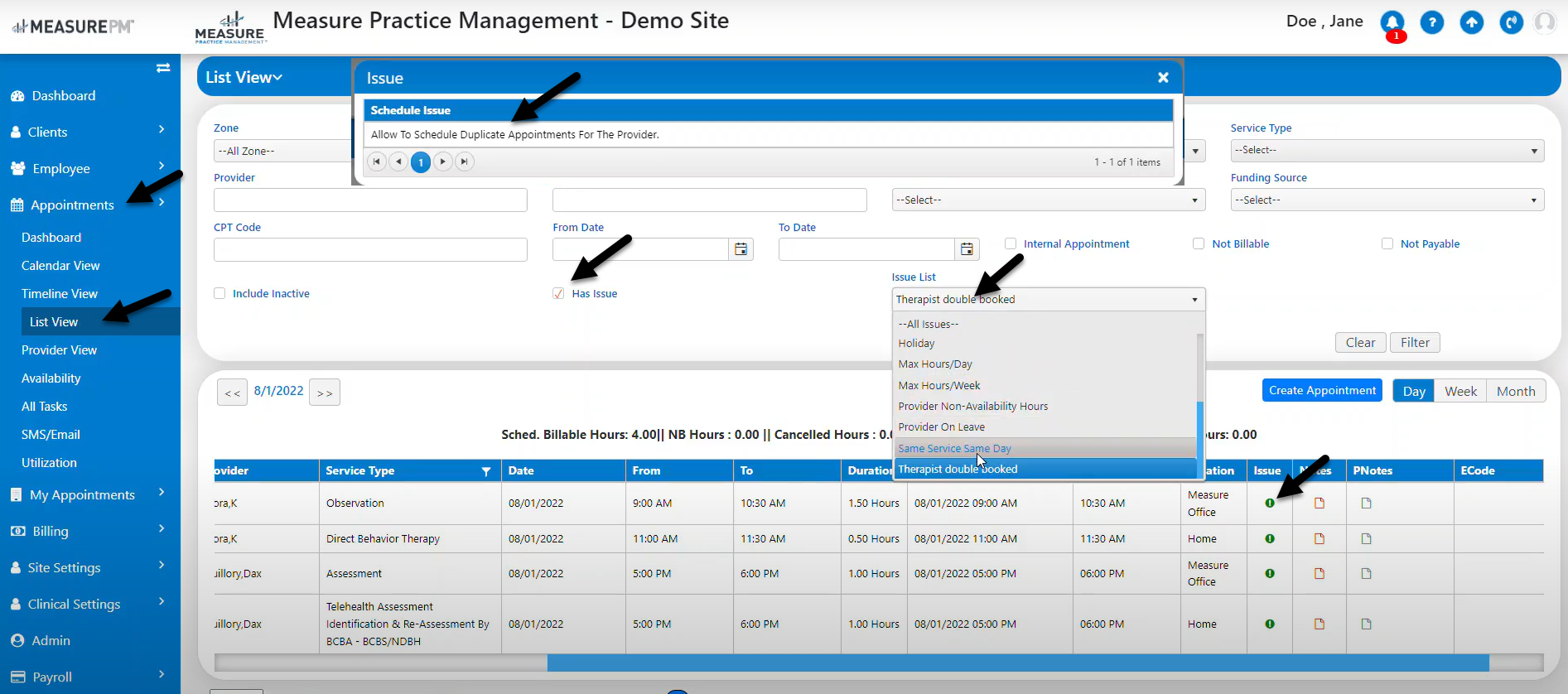Image resolution: width=1568 pixels, height=694 pixels.
Task: Open the Service Type dropdown
Action: tap(1387, 151)
